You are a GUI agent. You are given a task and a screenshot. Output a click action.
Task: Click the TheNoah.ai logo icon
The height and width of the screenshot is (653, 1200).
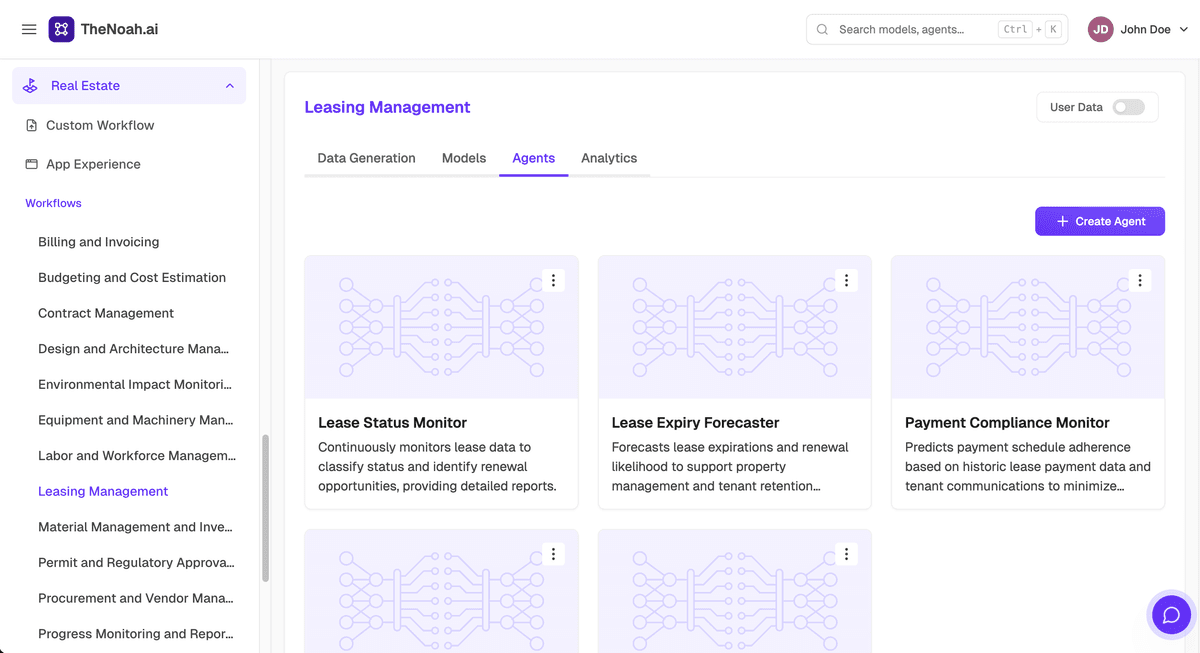point(61,29)
